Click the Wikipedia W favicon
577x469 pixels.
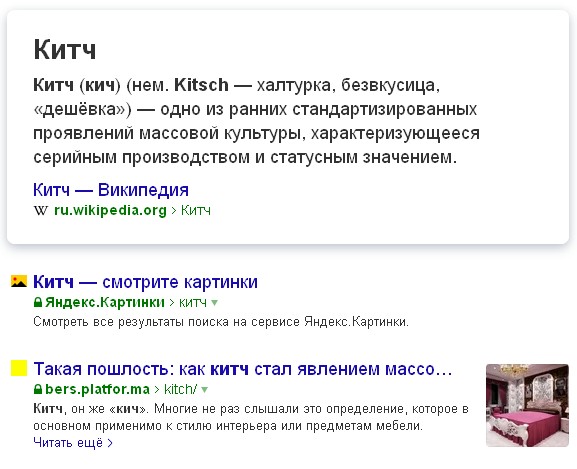(x=41, y=211)
